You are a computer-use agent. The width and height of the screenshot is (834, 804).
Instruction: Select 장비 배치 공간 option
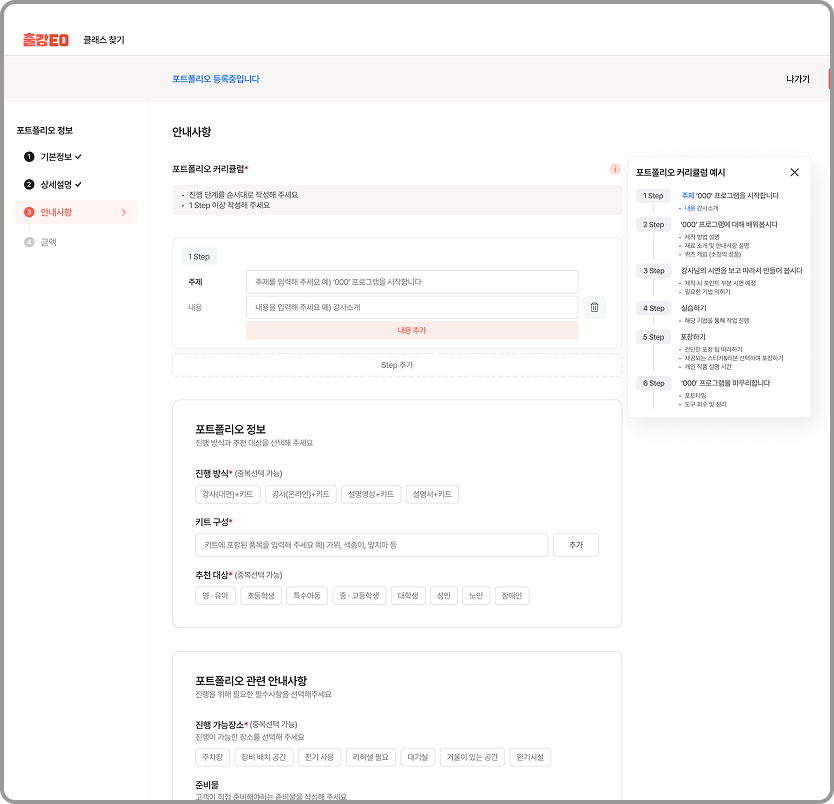coord(263,757)
